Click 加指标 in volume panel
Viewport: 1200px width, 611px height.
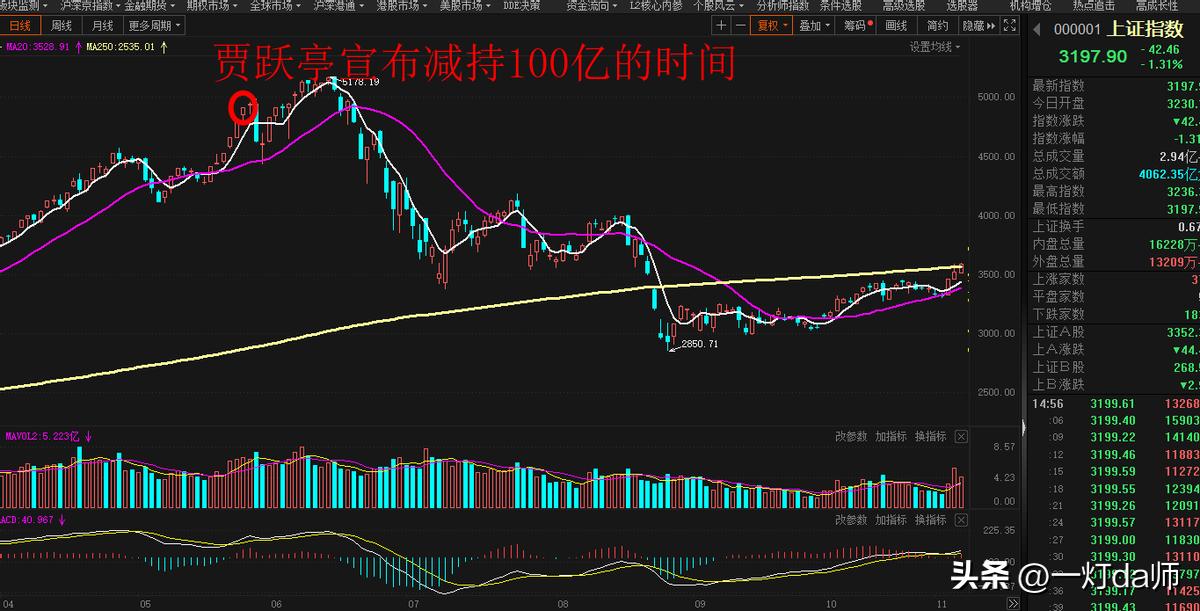[x=891, y=437]
